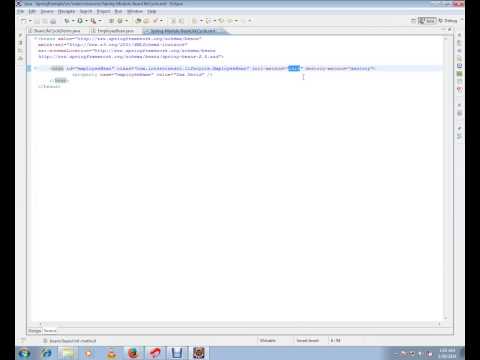Open Windows Explorer folder from the taskbar

tap(68, 353)
